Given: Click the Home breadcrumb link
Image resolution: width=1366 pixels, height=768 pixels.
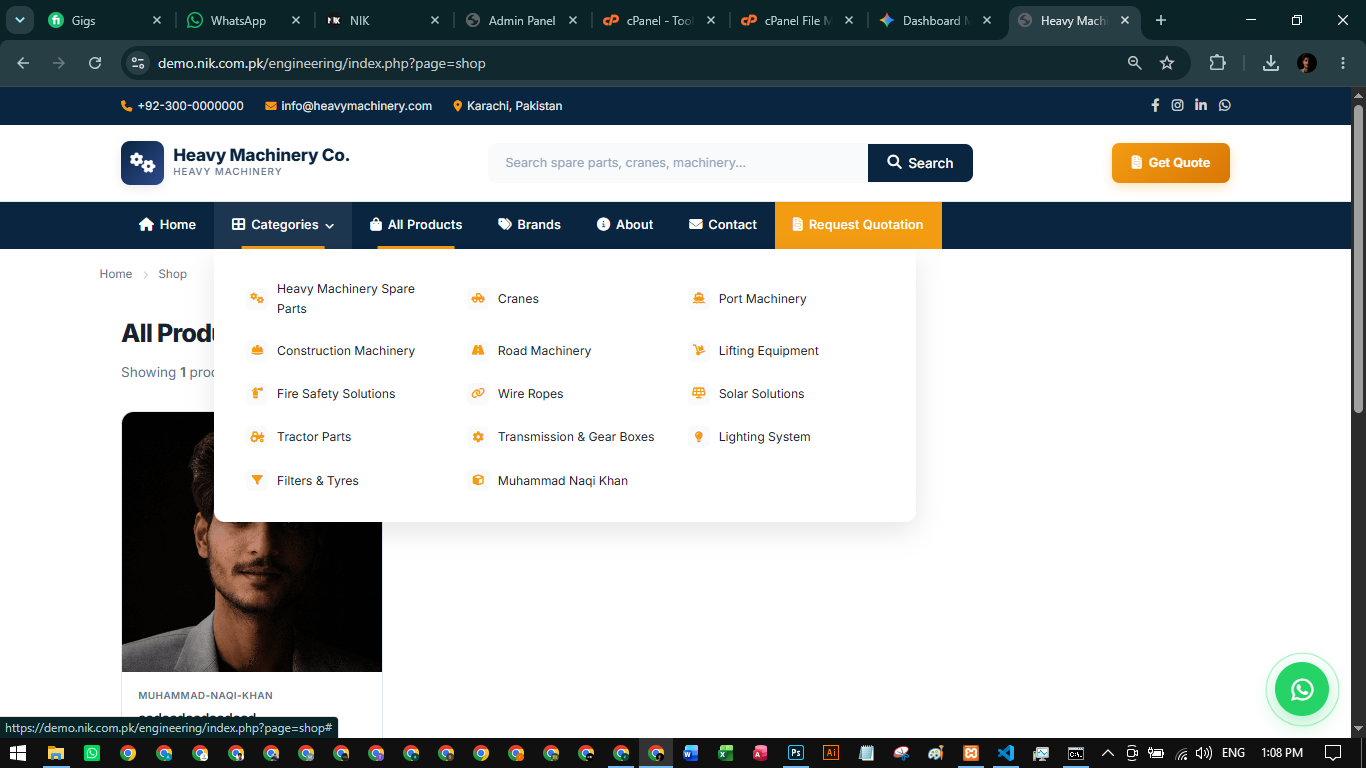Looking at the screenshot, I should (116, 274).
